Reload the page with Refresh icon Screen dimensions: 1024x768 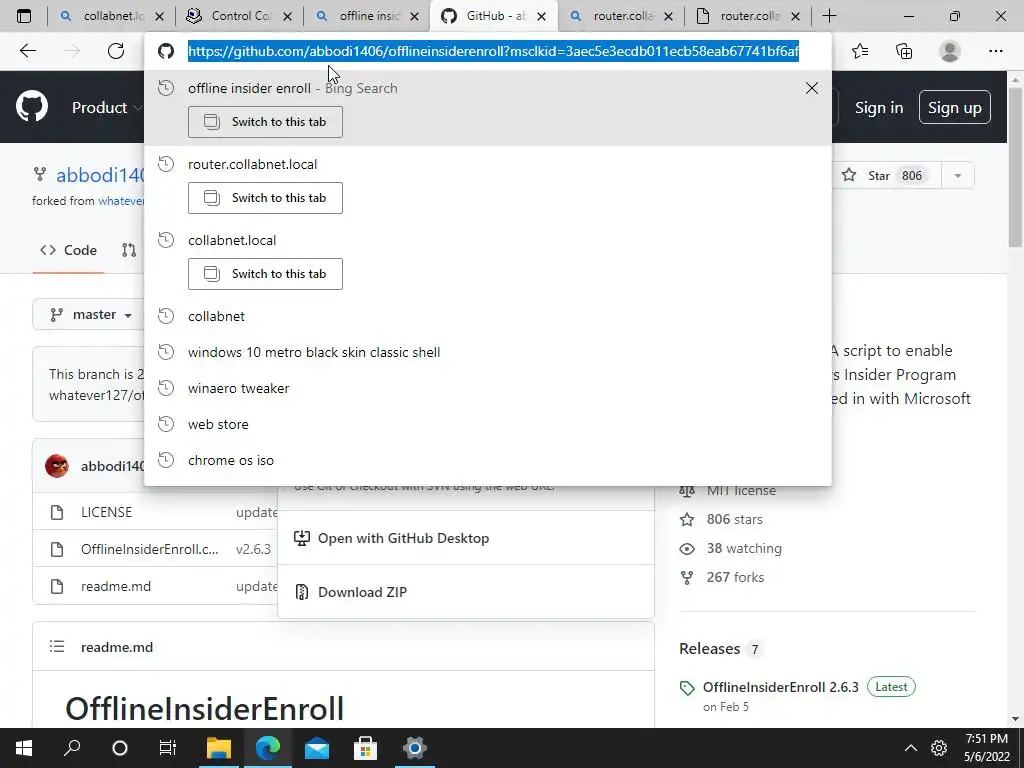pos(116,51)
